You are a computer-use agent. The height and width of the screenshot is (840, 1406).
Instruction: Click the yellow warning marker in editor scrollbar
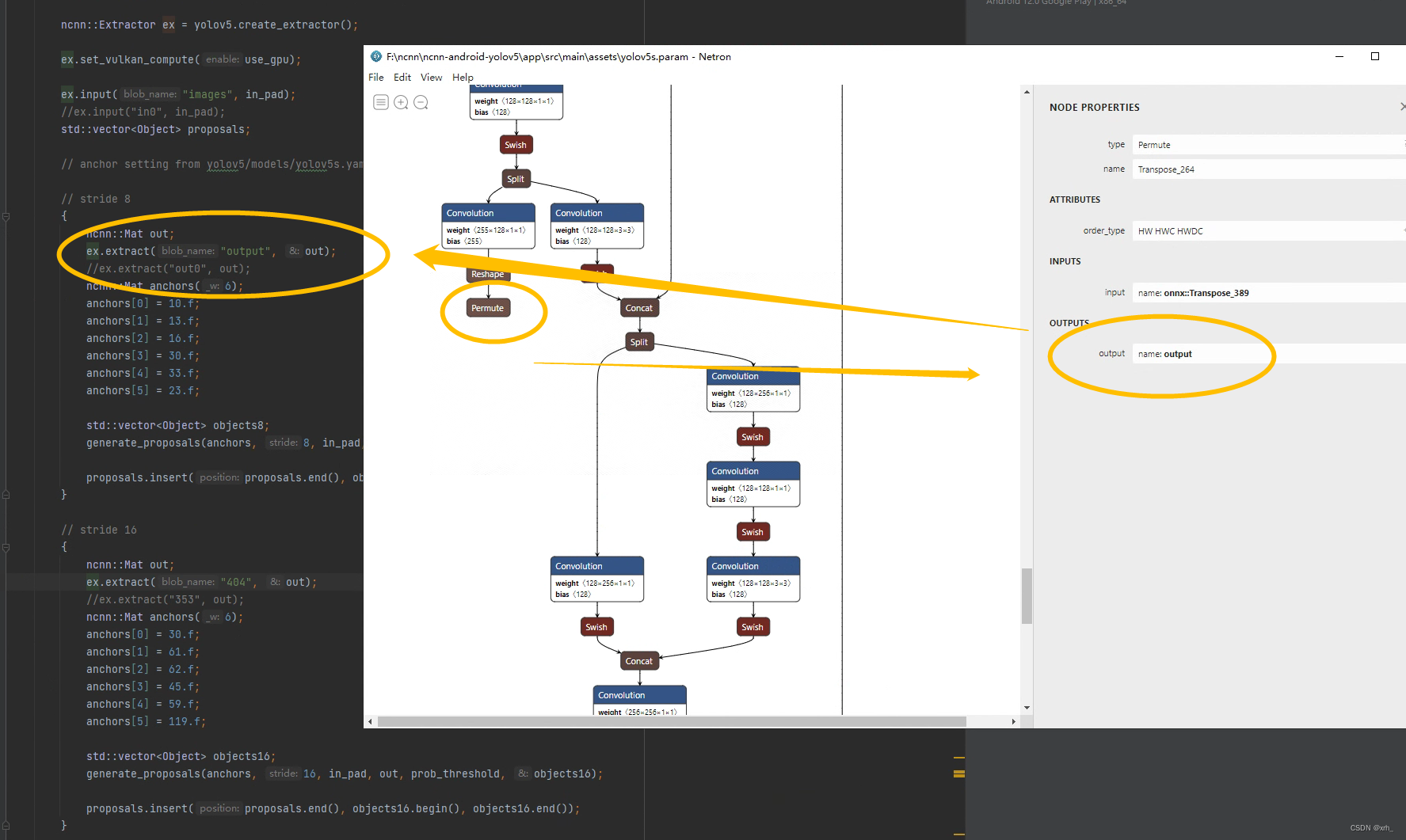coord(959,773)
